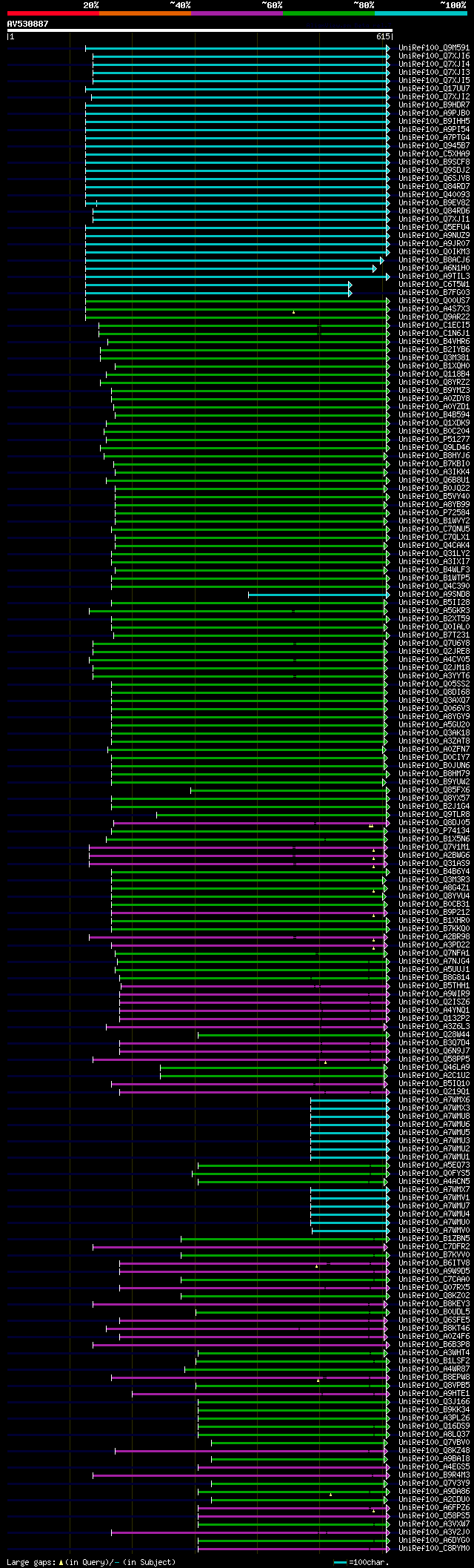Viewport: 474px width, 1568px height.
Task: Open hit UniRef100_Q7XJI6
Action: click(x=434, y=56)
